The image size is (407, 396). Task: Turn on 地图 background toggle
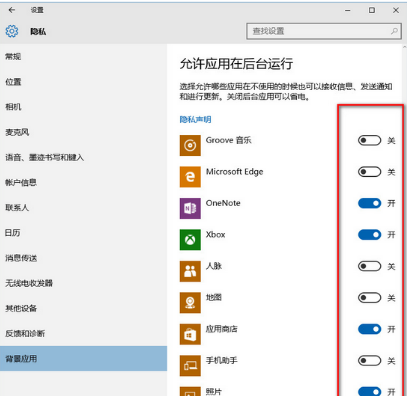(x=369, y=298)
